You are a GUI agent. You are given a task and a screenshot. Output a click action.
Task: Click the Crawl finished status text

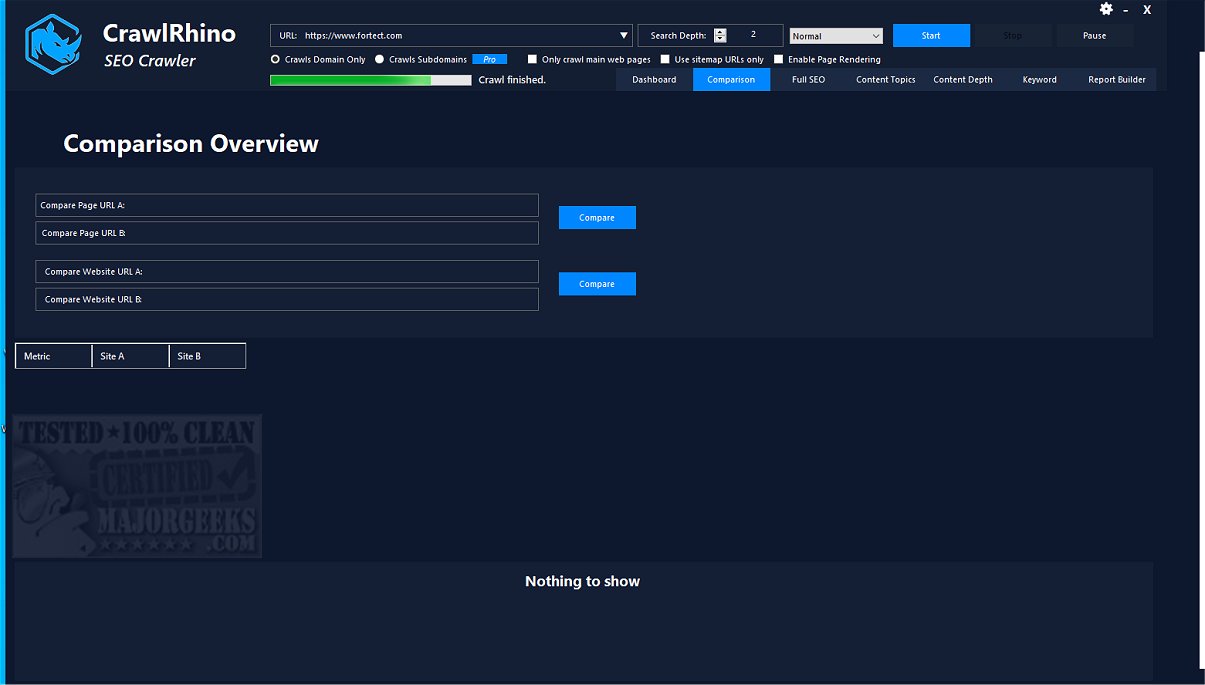[x=512, y=80]
